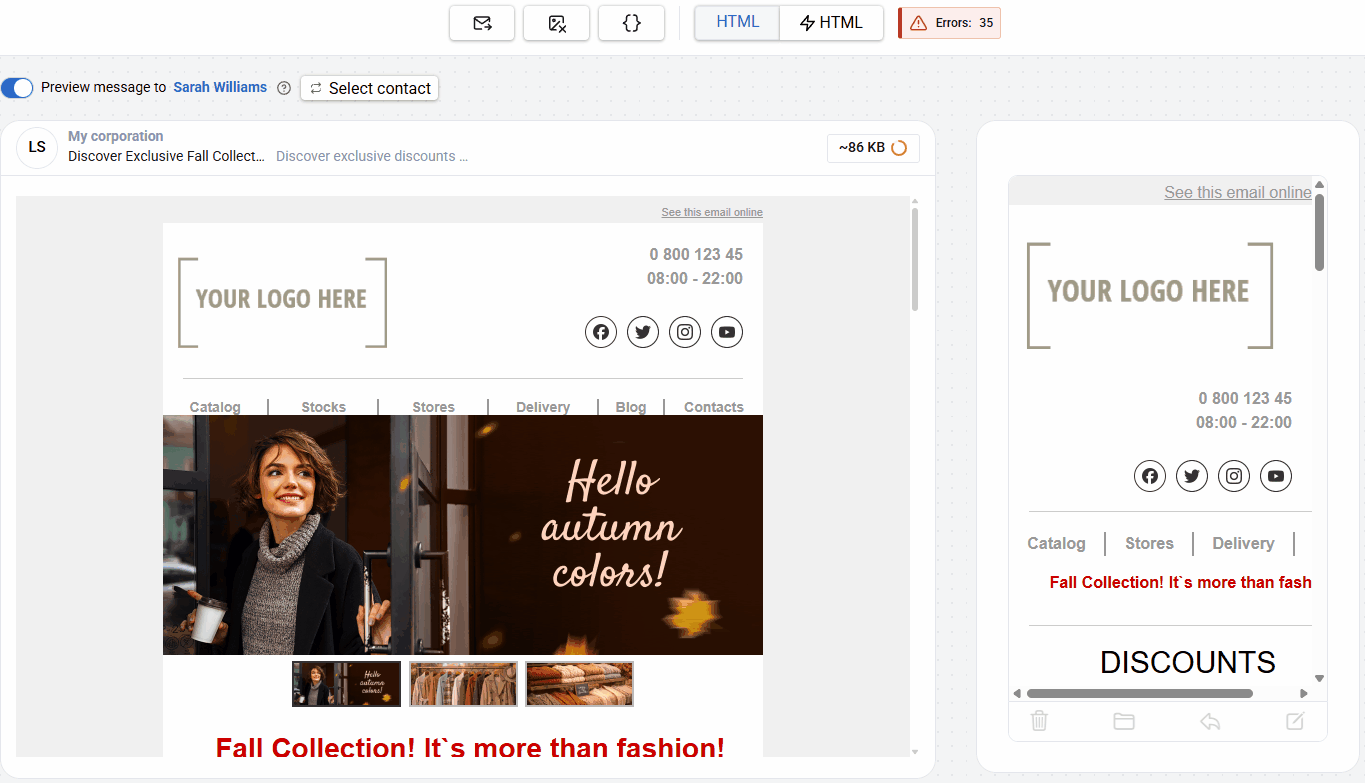1365x783 pixels.
Task: Click the 0 800 123 45 phone number in desktop preview
Action: [696, 254]
